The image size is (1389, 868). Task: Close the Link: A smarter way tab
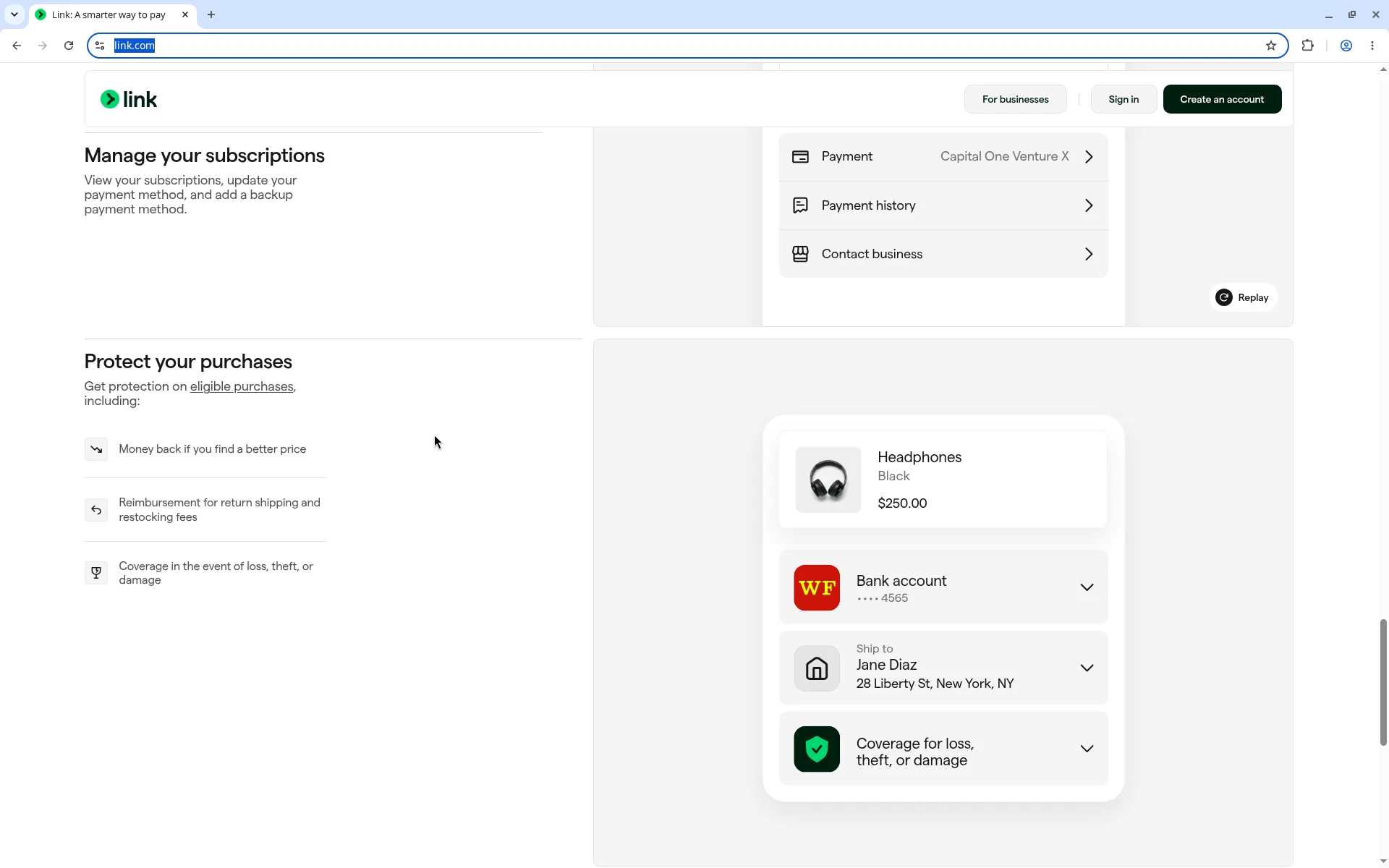coord(185,14)
